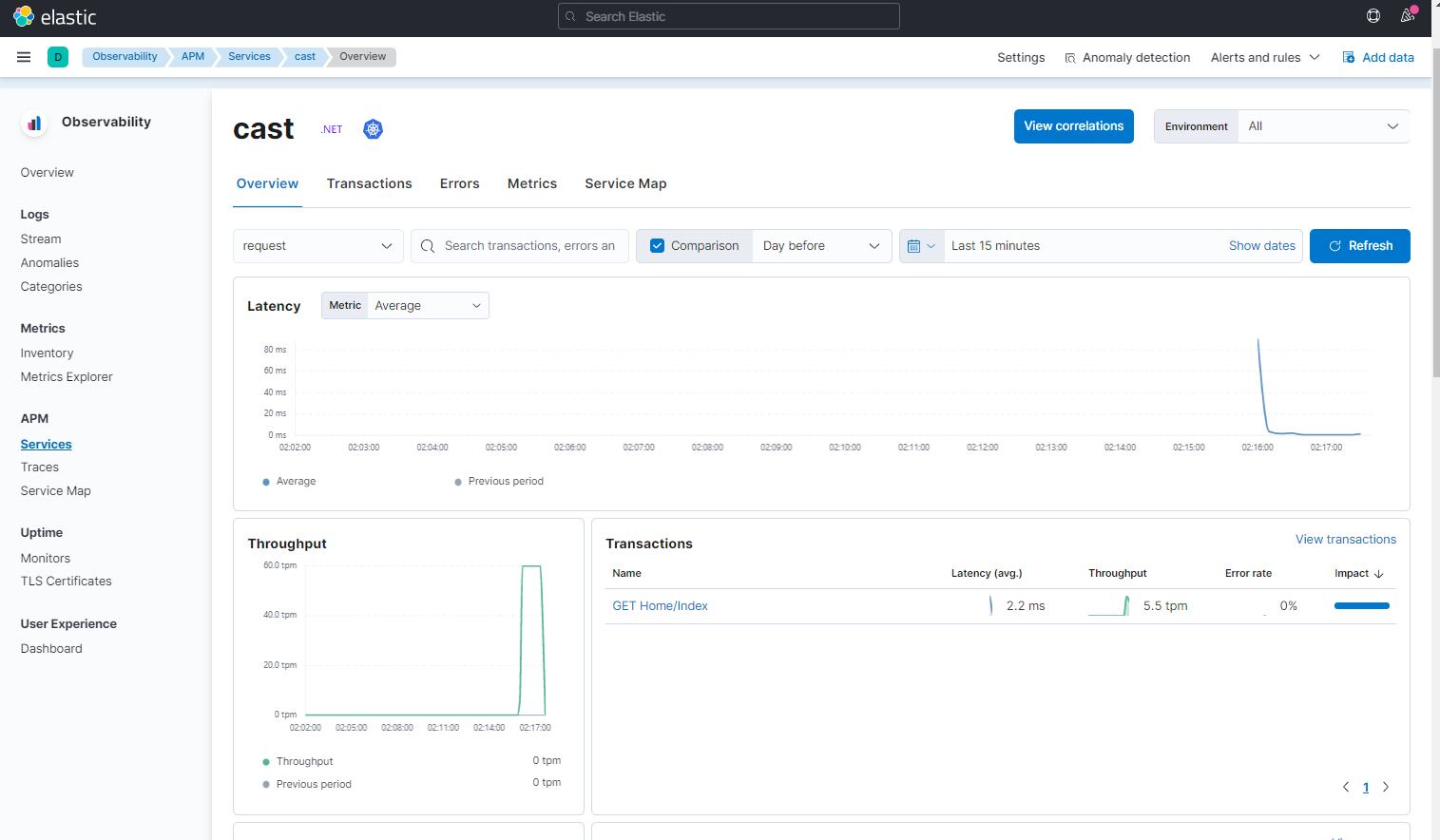Click the Search Elastic field
The image size is (1440, 840).
(729, 16)
